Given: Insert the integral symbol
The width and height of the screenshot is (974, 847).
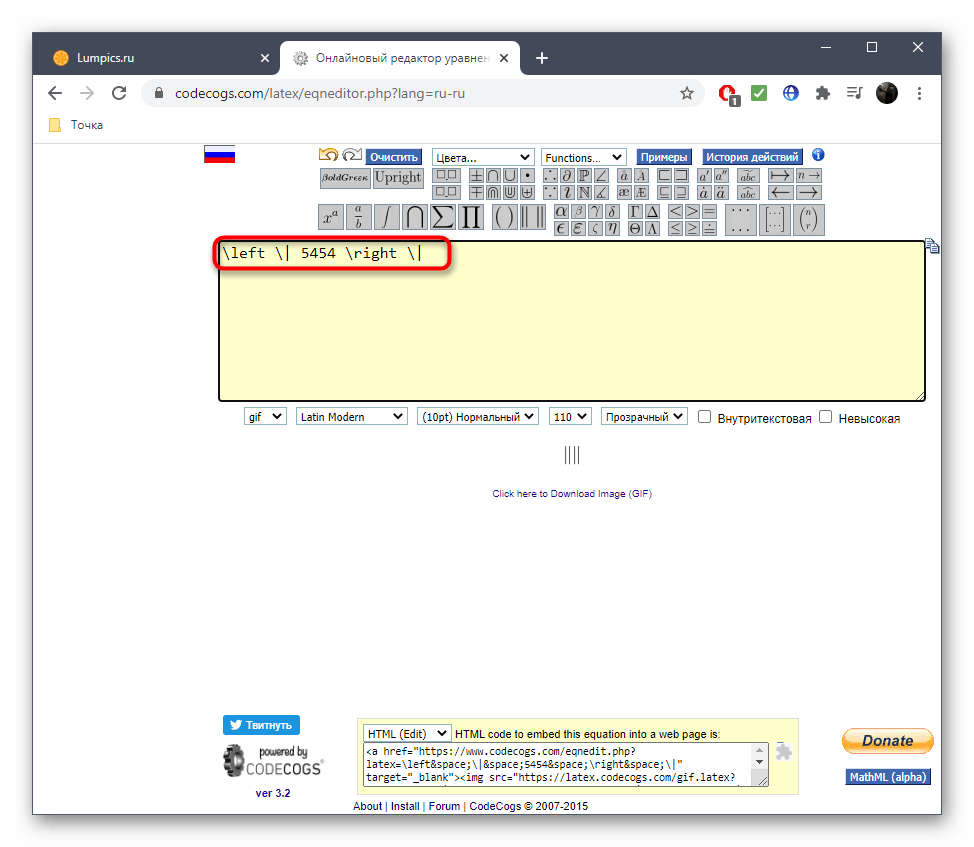Looking at the screenshot, I should click(386, 217).
